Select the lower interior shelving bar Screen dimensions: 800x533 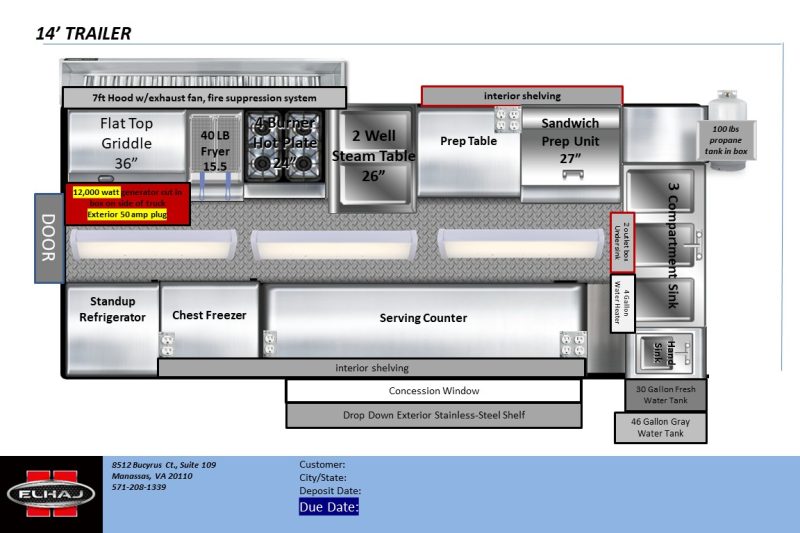click(371, 368)
